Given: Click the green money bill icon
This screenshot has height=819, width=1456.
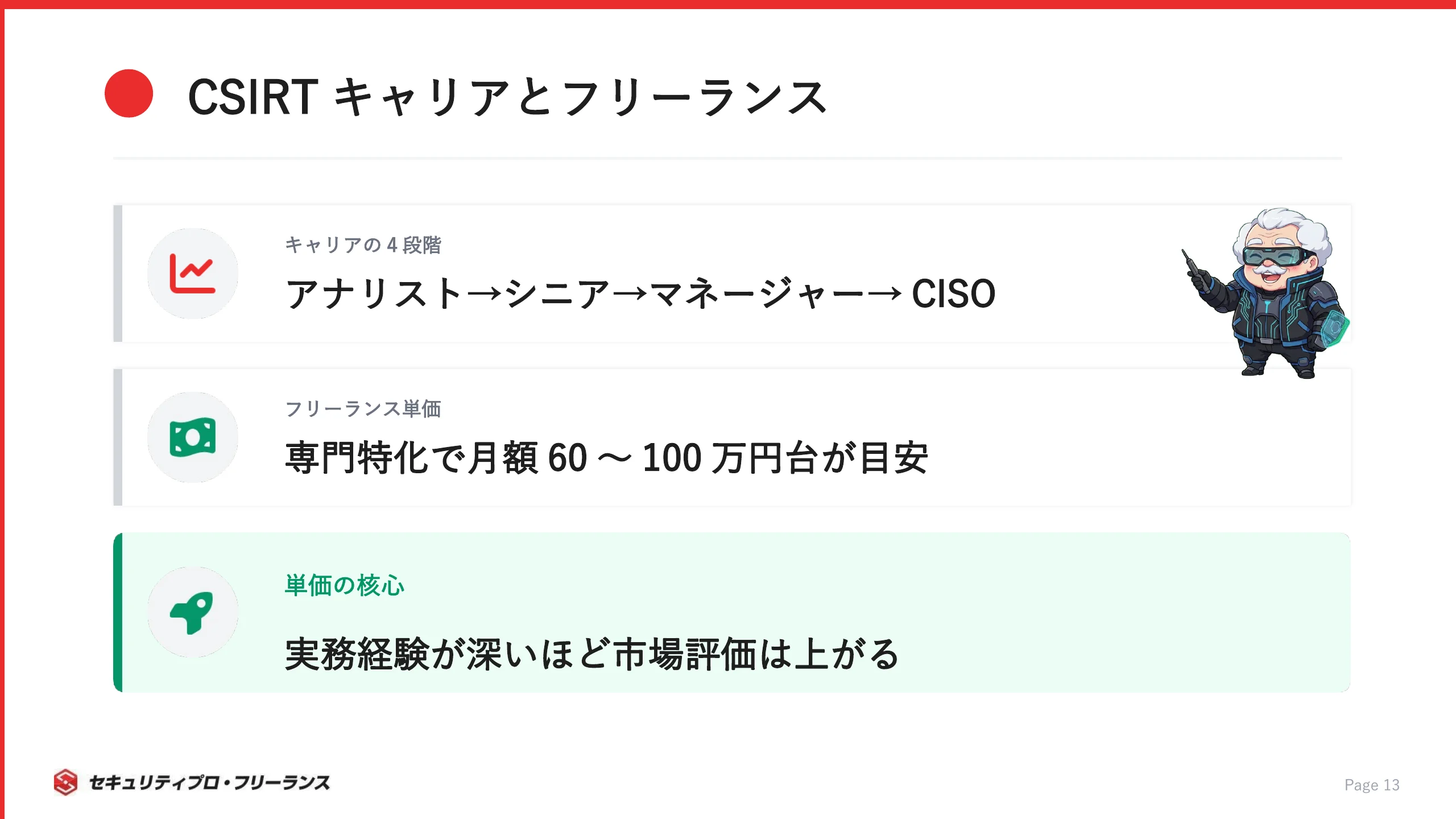Looking at the screenshot, I should point(192,437).
